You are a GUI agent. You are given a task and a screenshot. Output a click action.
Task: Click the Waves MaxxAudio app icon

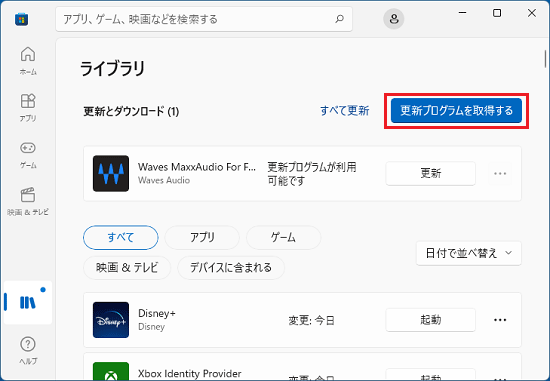[x=111, y=173]
